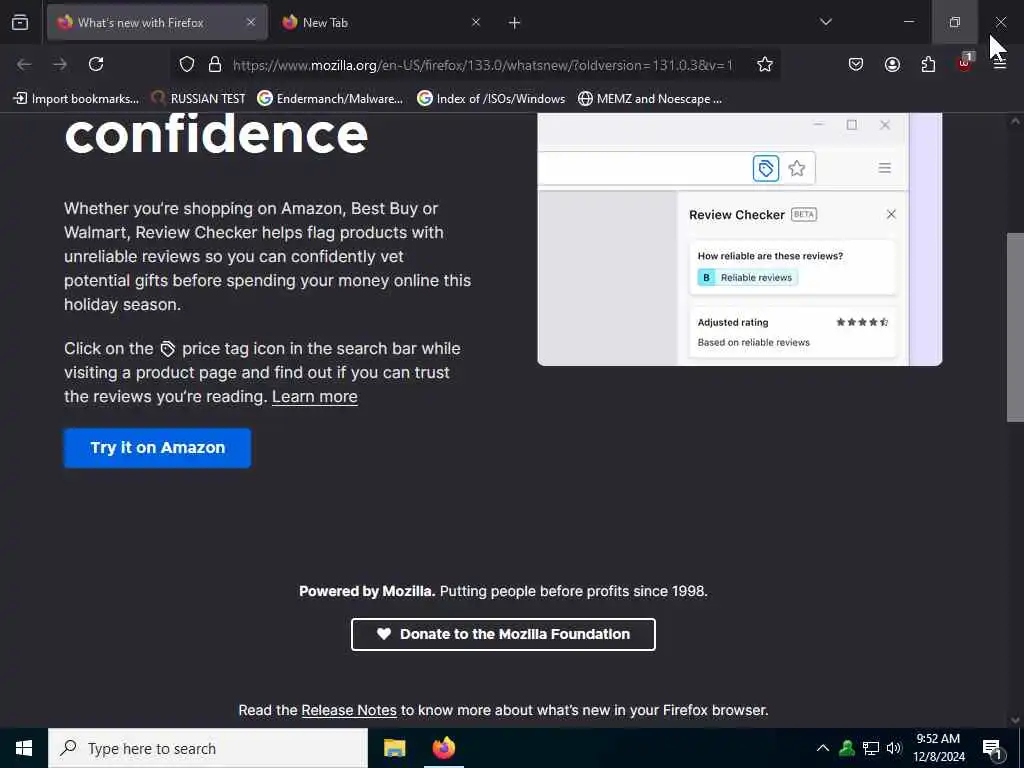Show hidden system tray icons
1024x768 pixels.
tap(823, 748)
